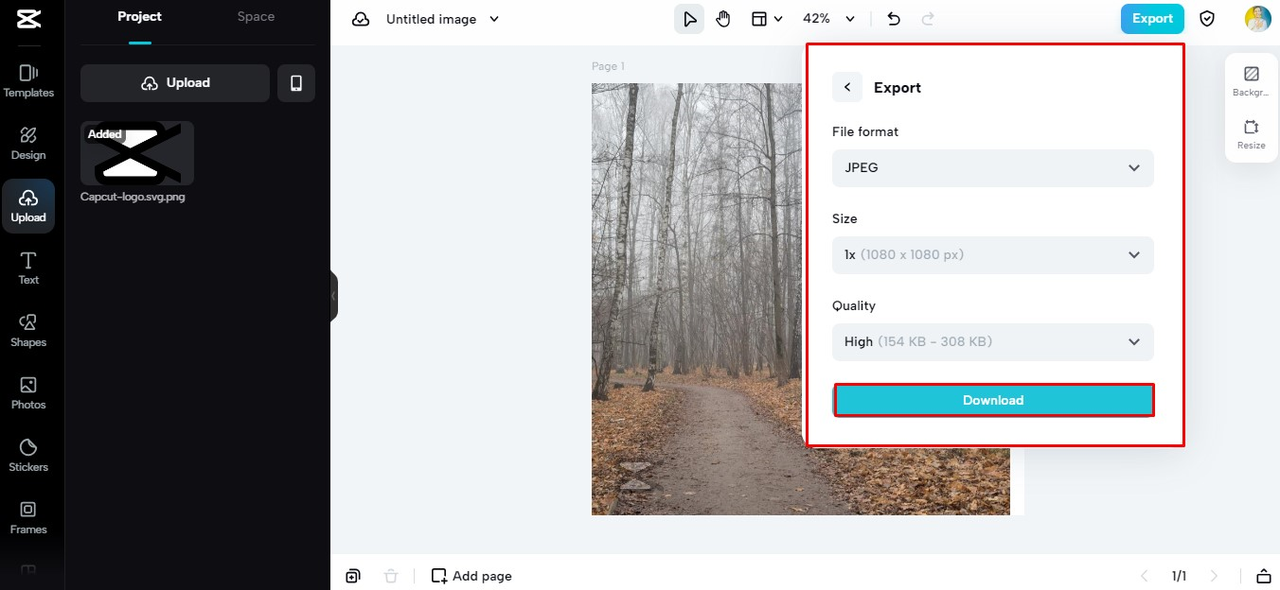The height and width of the screenshot is (590, 1280).
Task: Switch to the Space tab
Action: [256, 17]
